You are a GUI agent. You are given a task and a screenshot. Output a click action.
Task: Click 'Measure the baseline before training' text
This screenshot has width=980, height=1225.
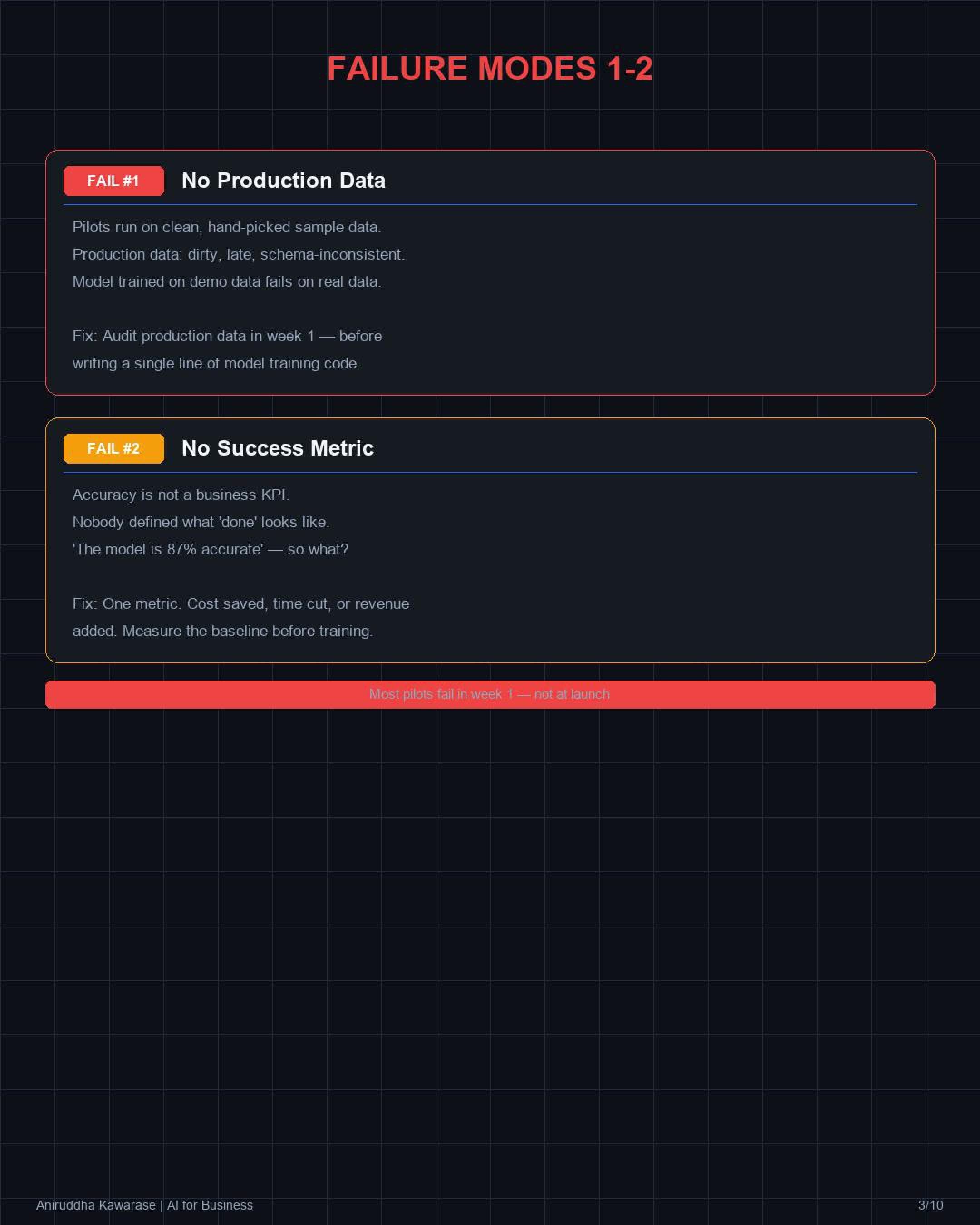pyautogui.click(x=248, y=631)
